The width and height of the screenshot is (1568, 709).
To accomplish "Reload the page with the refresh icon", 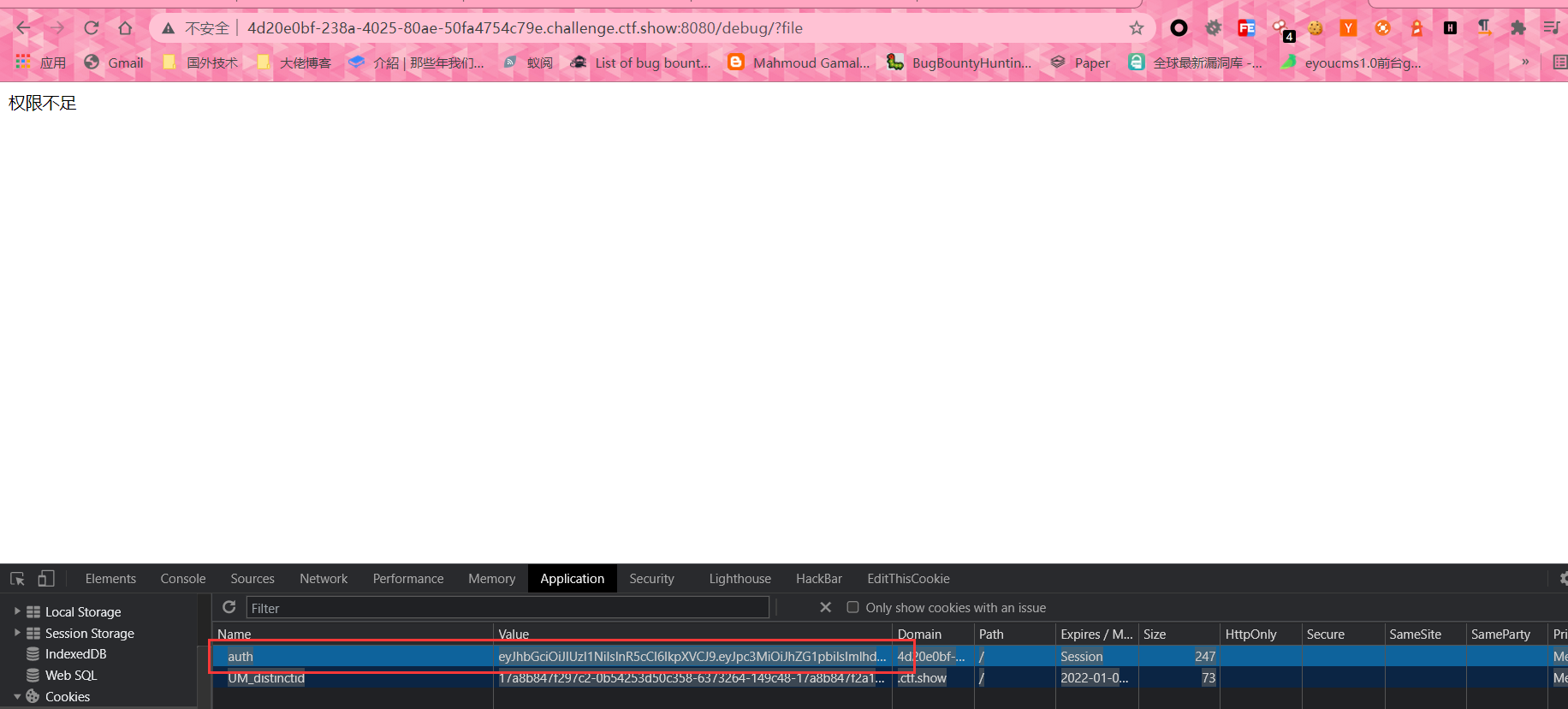I will point(92,28).
